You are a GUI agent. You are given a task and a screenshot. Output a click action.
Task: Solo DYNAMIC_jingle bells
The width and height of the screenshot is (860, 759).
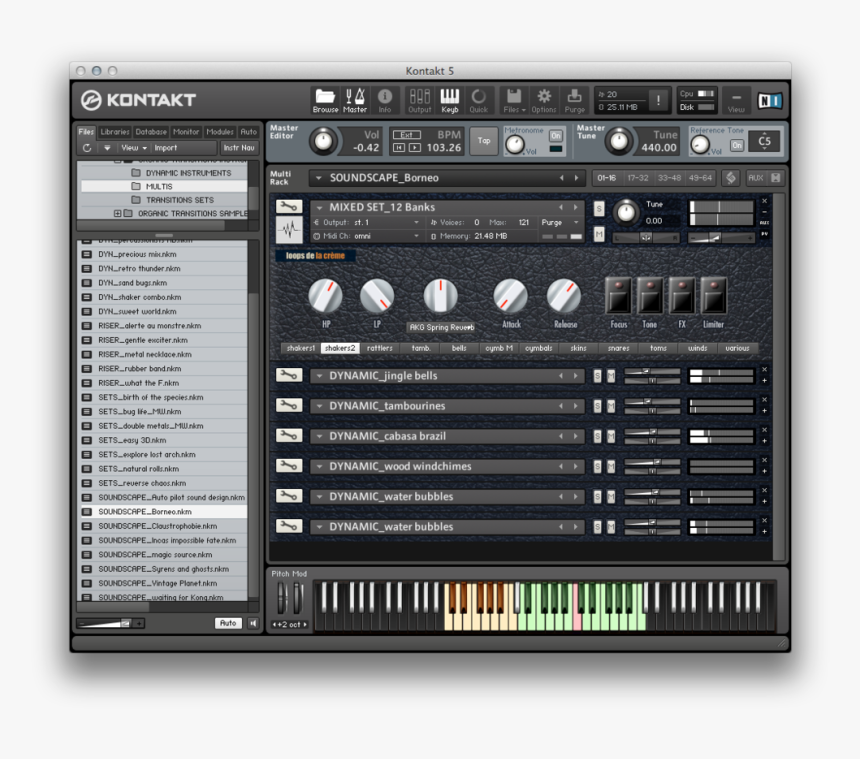[x=597, y=376]
